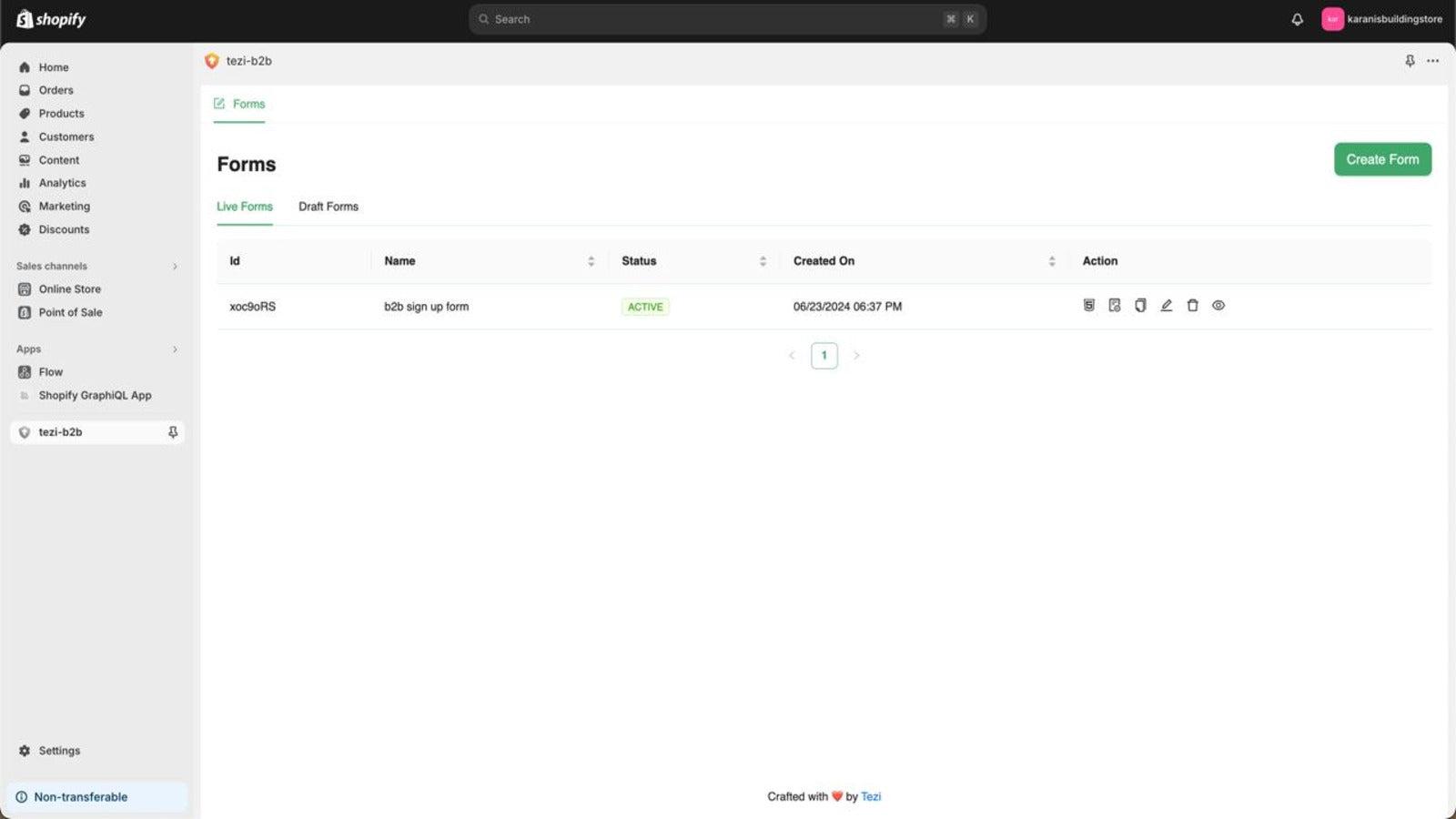Open Shopify GraphiQL App from sidebar

95,395
